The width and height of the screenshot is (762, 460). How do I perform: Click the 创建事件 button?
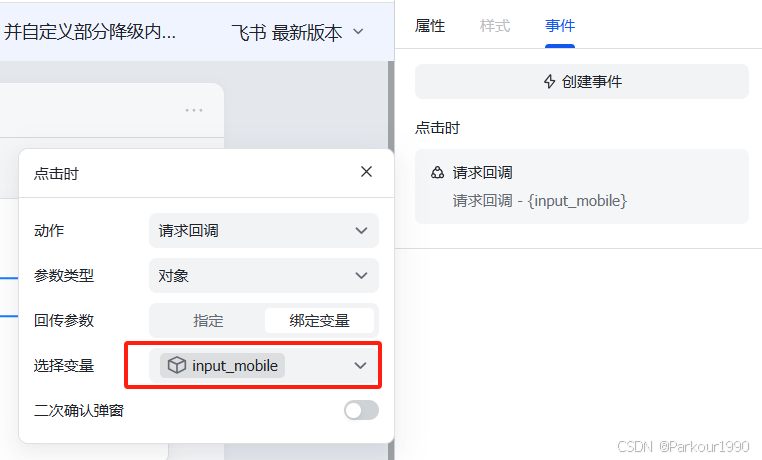[582, 82]
